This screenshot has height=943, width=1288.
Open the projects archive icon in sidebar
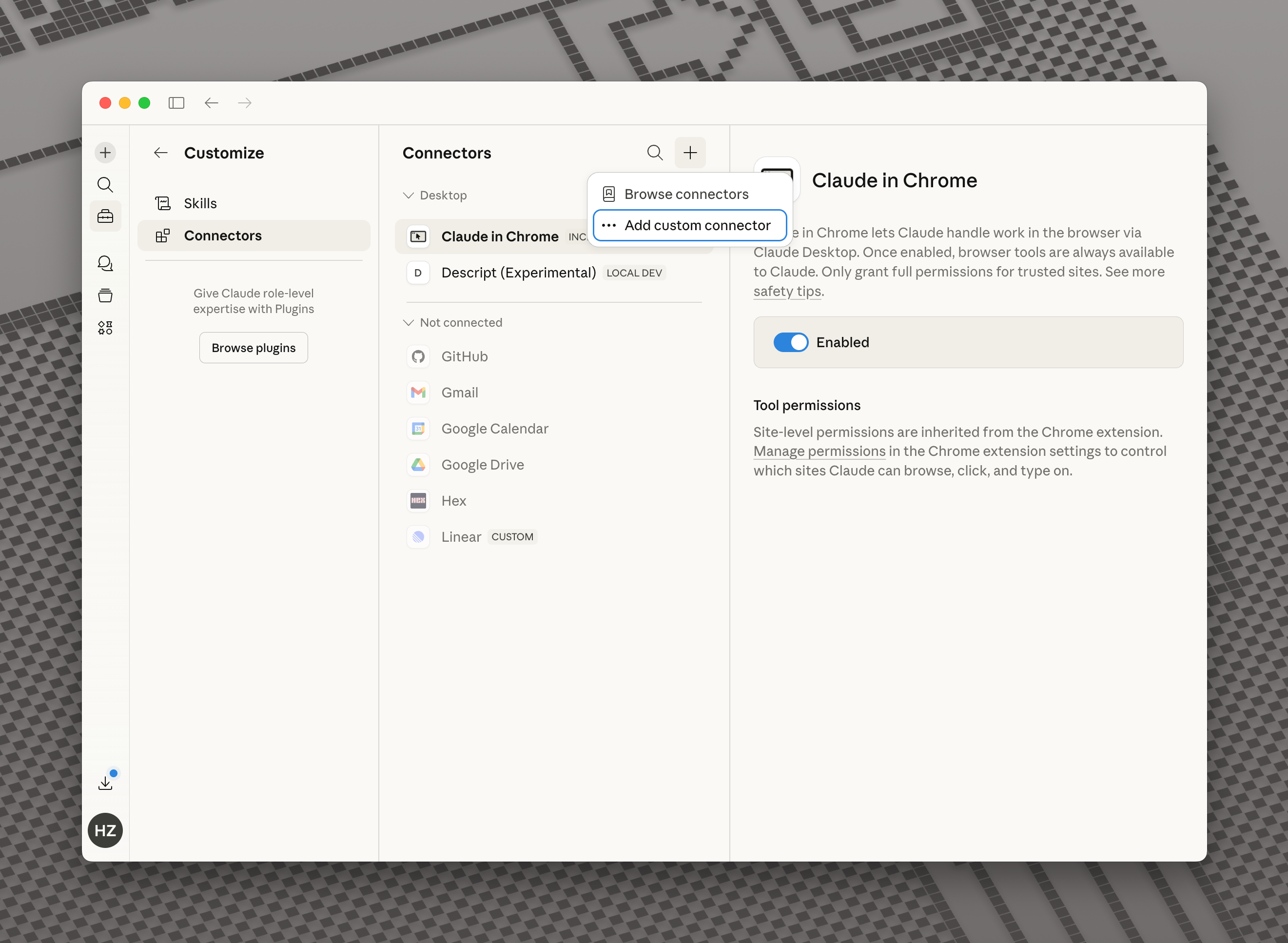[105, 295]
